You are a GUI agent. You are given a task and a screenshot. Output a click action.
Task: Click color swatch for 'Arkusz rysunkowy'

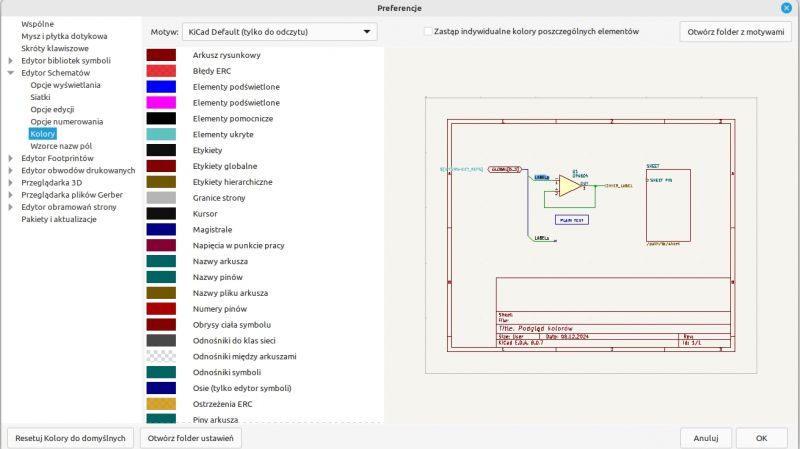tap(161, 55)
